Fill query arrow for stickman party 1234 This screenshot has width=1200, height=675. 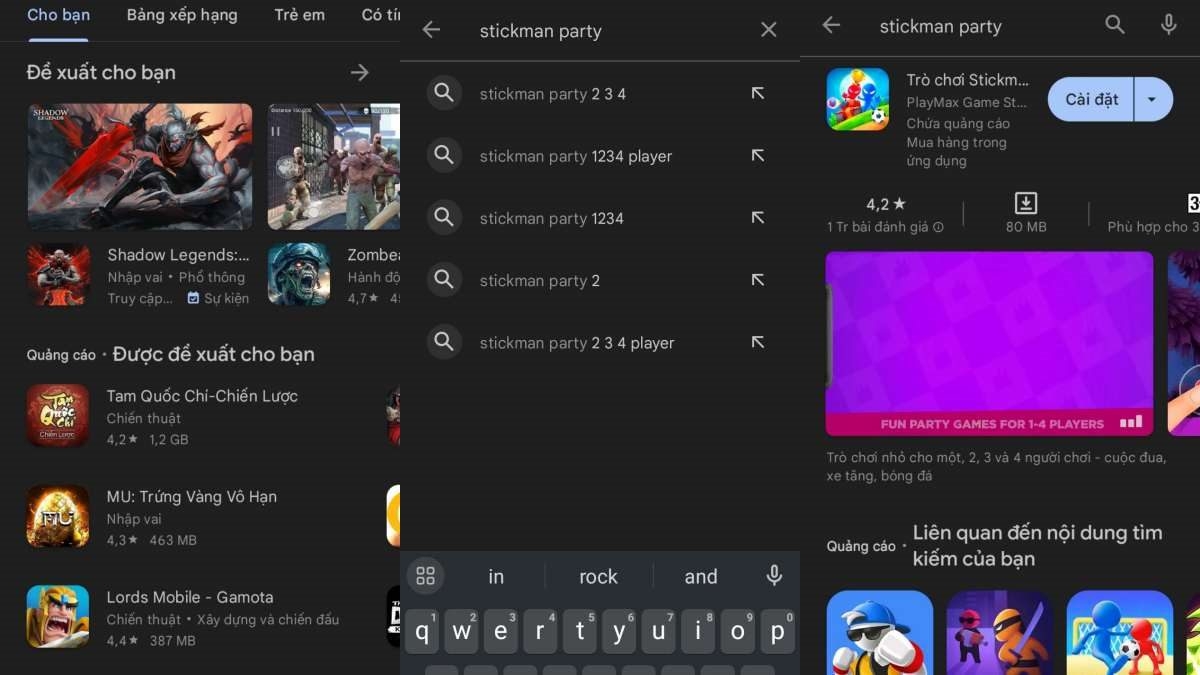click(x=758, y=217)
